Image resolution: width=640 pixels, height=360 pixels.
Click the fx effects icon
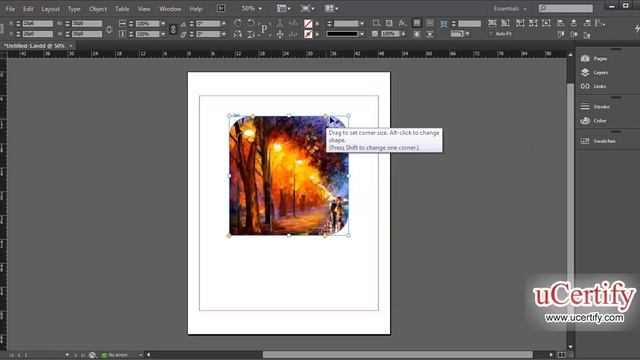[x=402, y=24]
